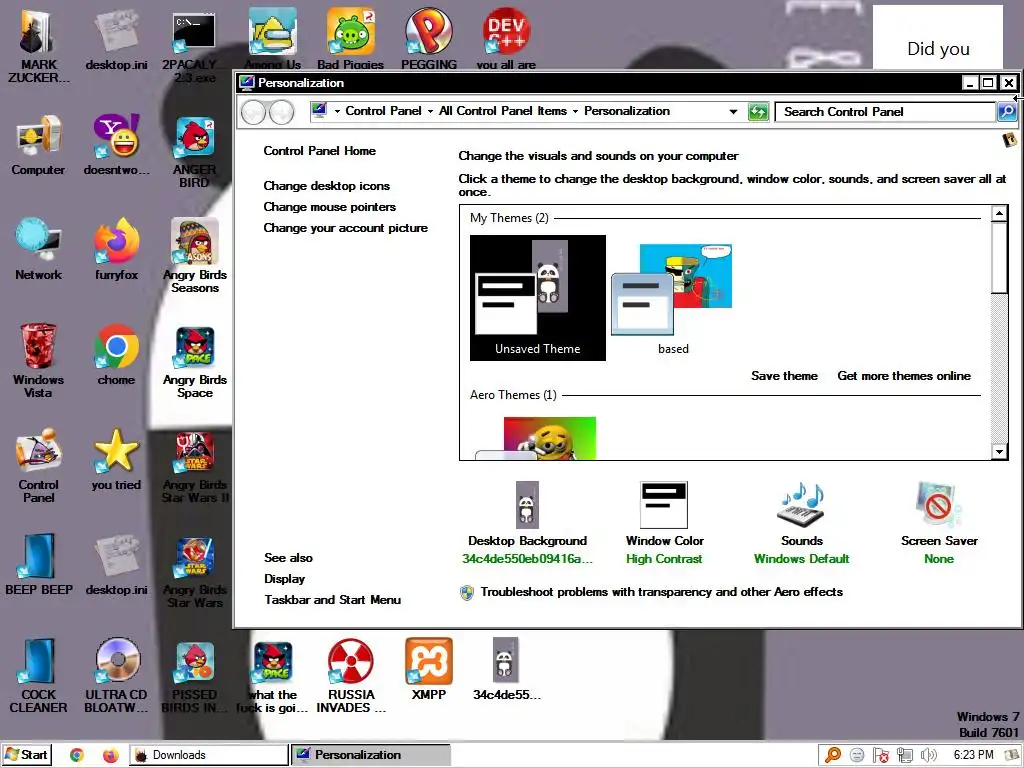Image resolution: width=1024 pixels, height=768 pixels.
Task: Select the 2PACALY 2.3.exe desktop icon
Action: tap(195, 46)
